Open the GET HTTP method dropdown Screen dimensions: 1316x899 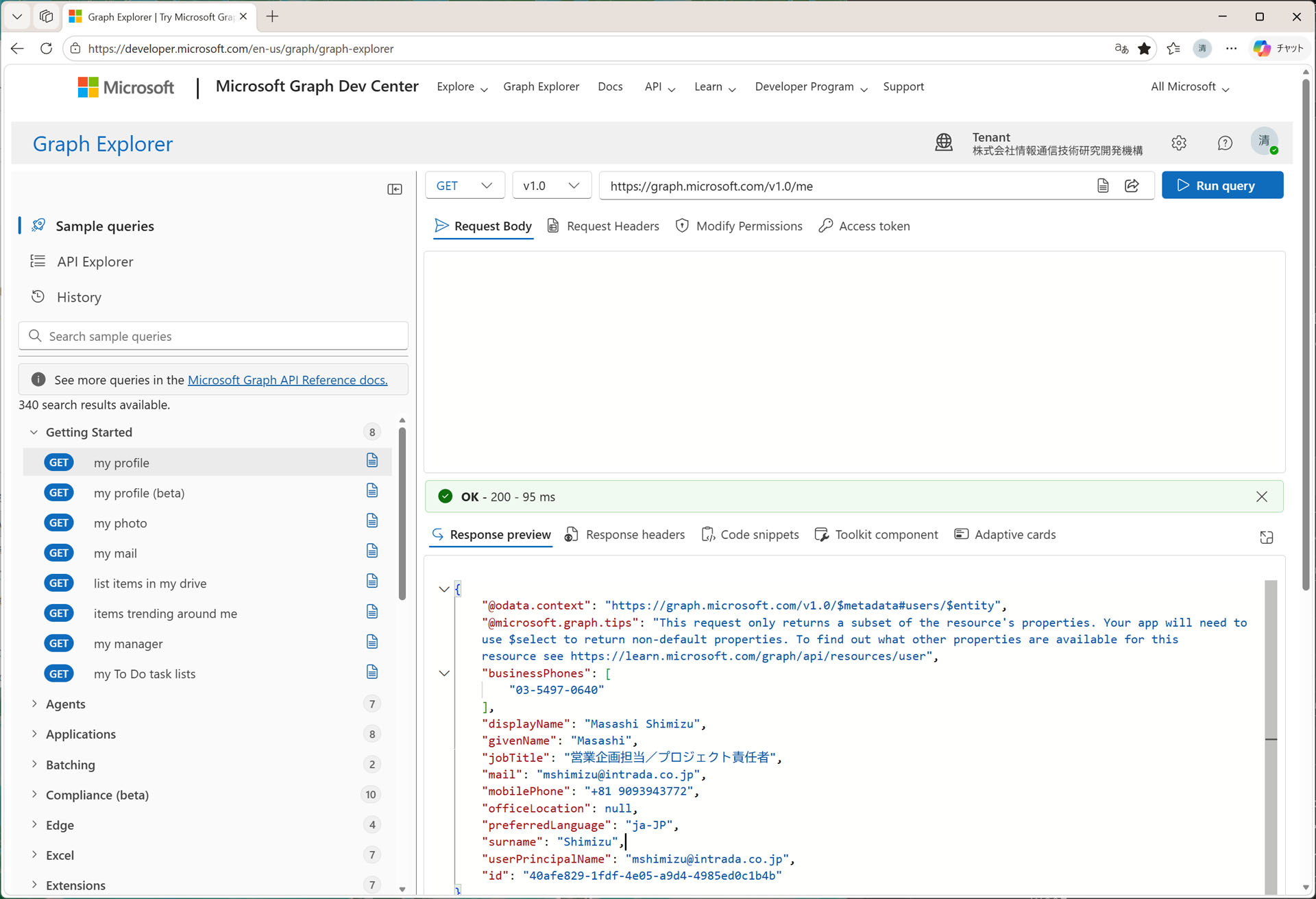click(465, 186)
